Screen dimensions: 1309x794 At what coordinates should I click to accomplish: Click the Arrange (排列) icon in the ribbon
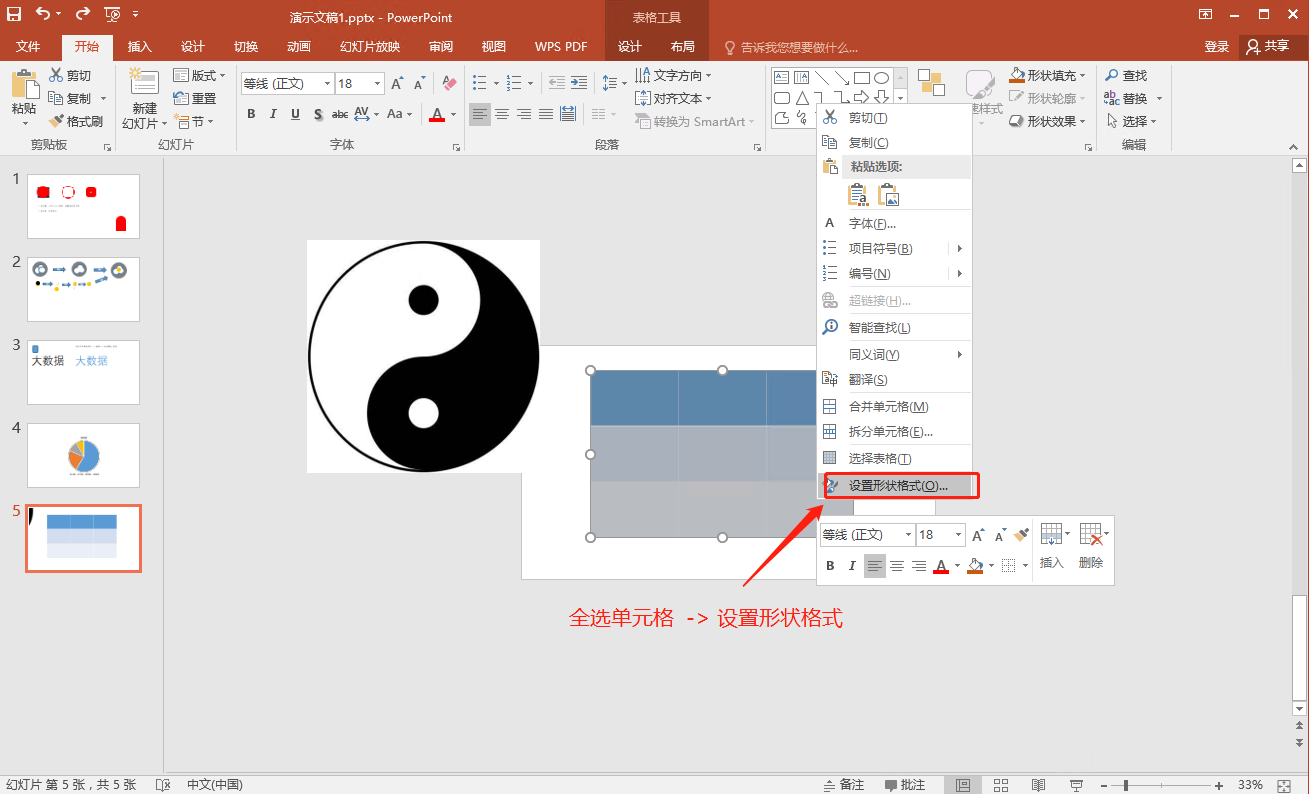931,84
